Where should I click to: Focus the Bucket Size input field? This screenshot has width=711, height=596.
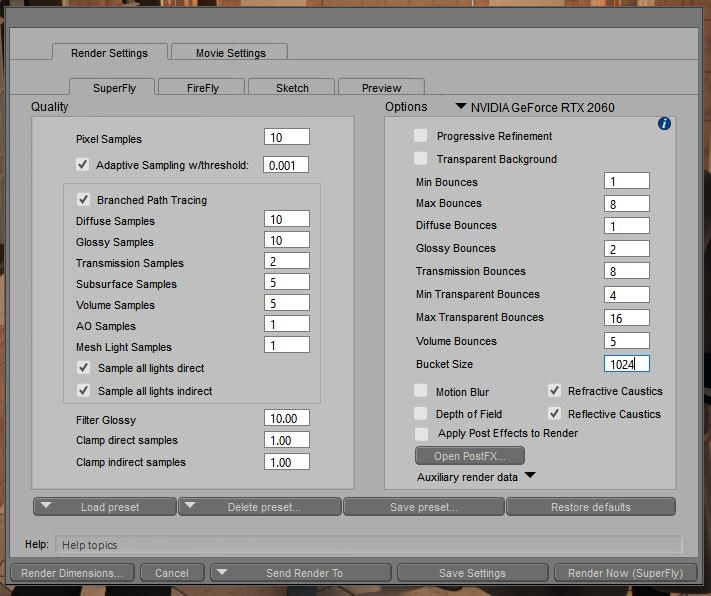pyautogui.click(x=626, y=365)
